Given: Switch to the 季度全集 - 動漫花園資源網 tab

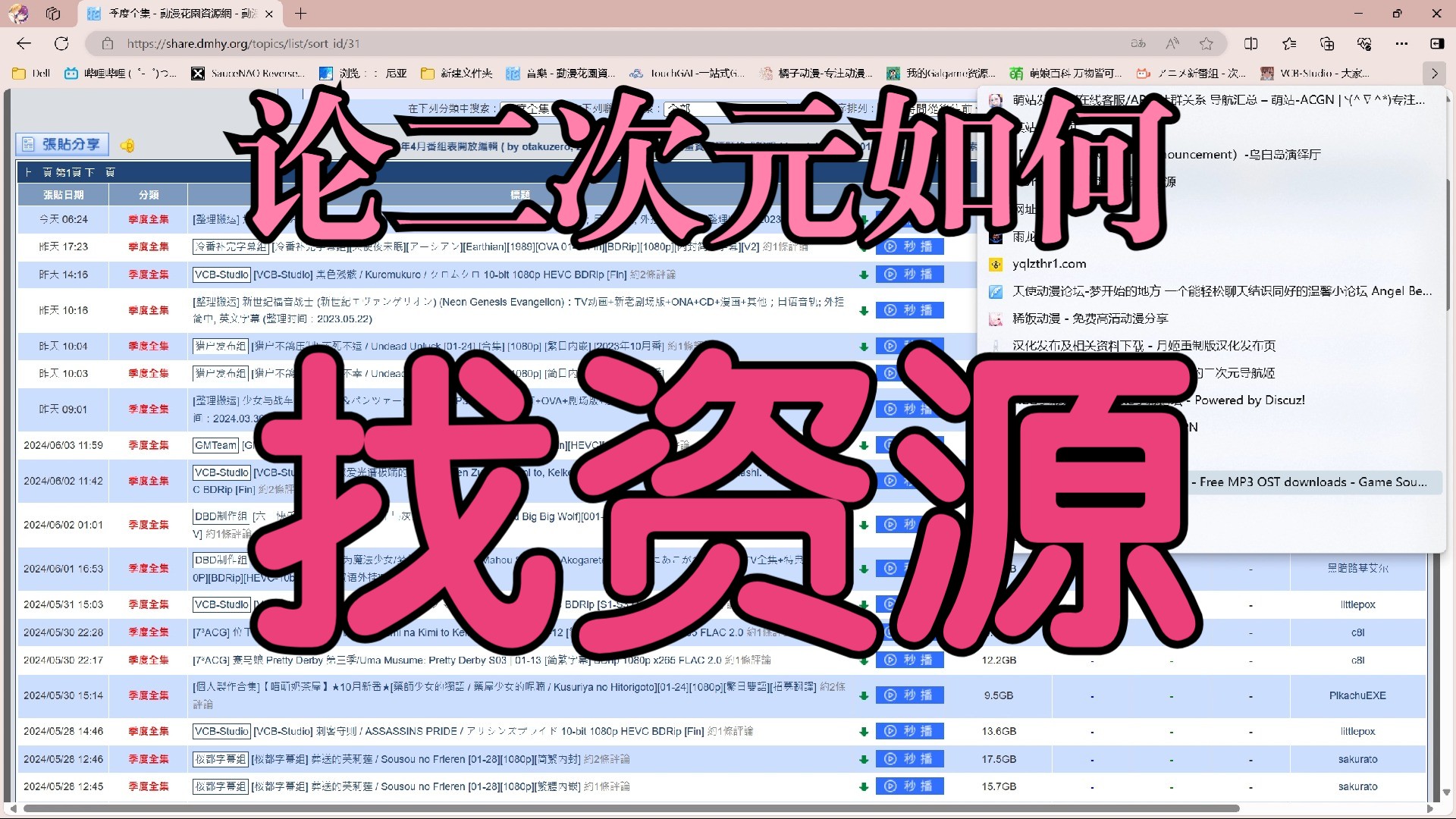Looking at the screenshot, I should pos(180,14).
